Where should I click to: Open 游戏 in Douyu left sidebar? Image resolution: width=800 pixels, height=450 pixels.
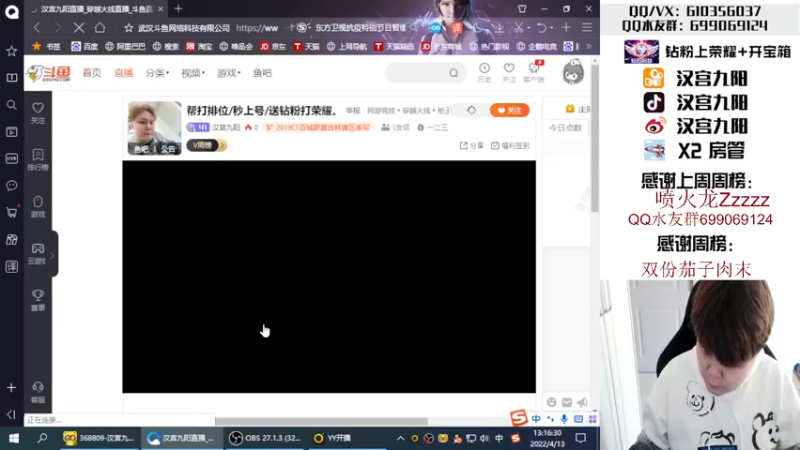click(x=38, y=207)
